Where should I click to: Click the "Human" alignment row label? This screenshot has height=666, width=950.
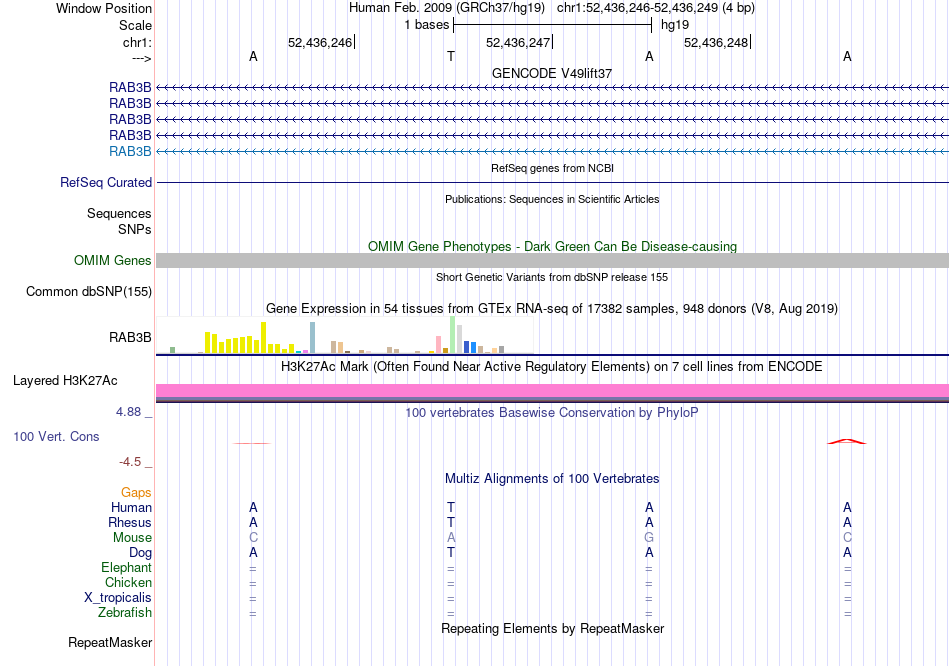(131, 507)
